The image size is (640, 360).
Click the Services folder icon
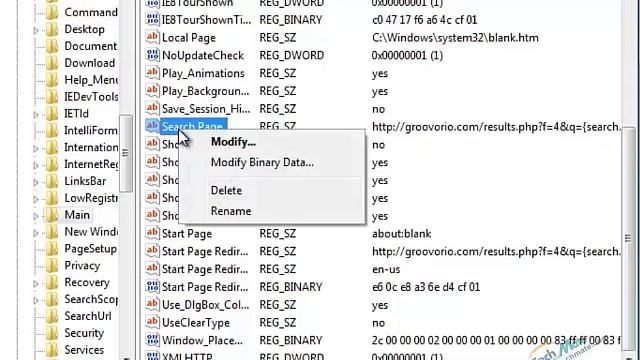(x=52, y=350)
